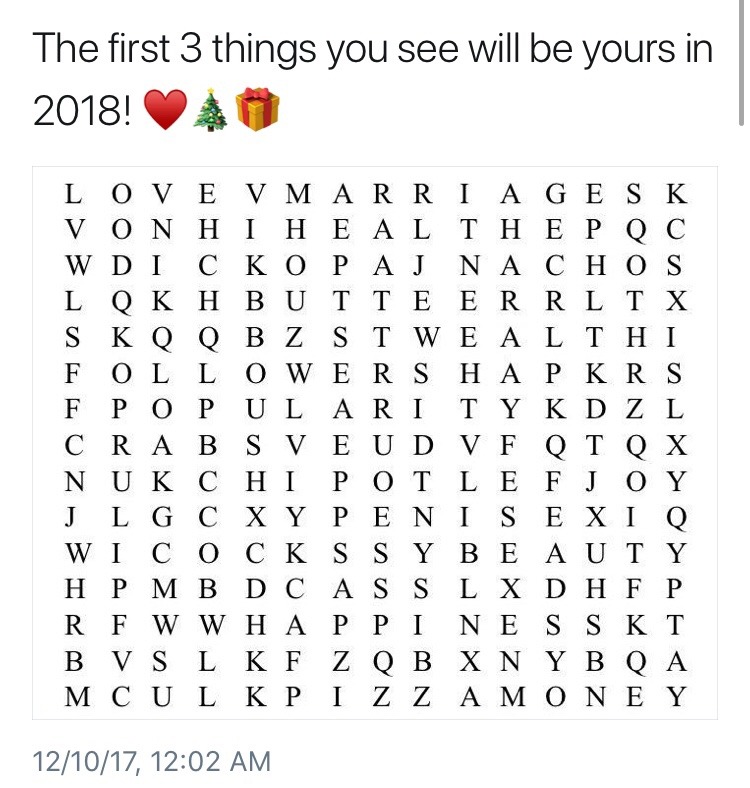Tap the word HAPPINESS in the puzzle
This screenshot has width=750, height=788.
click(425, 625)
